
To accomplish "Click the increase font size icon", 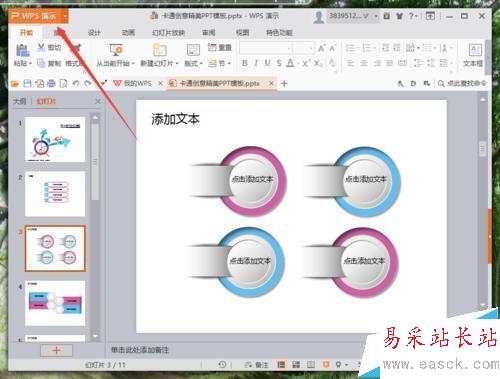I will click(x=321, y=48).
